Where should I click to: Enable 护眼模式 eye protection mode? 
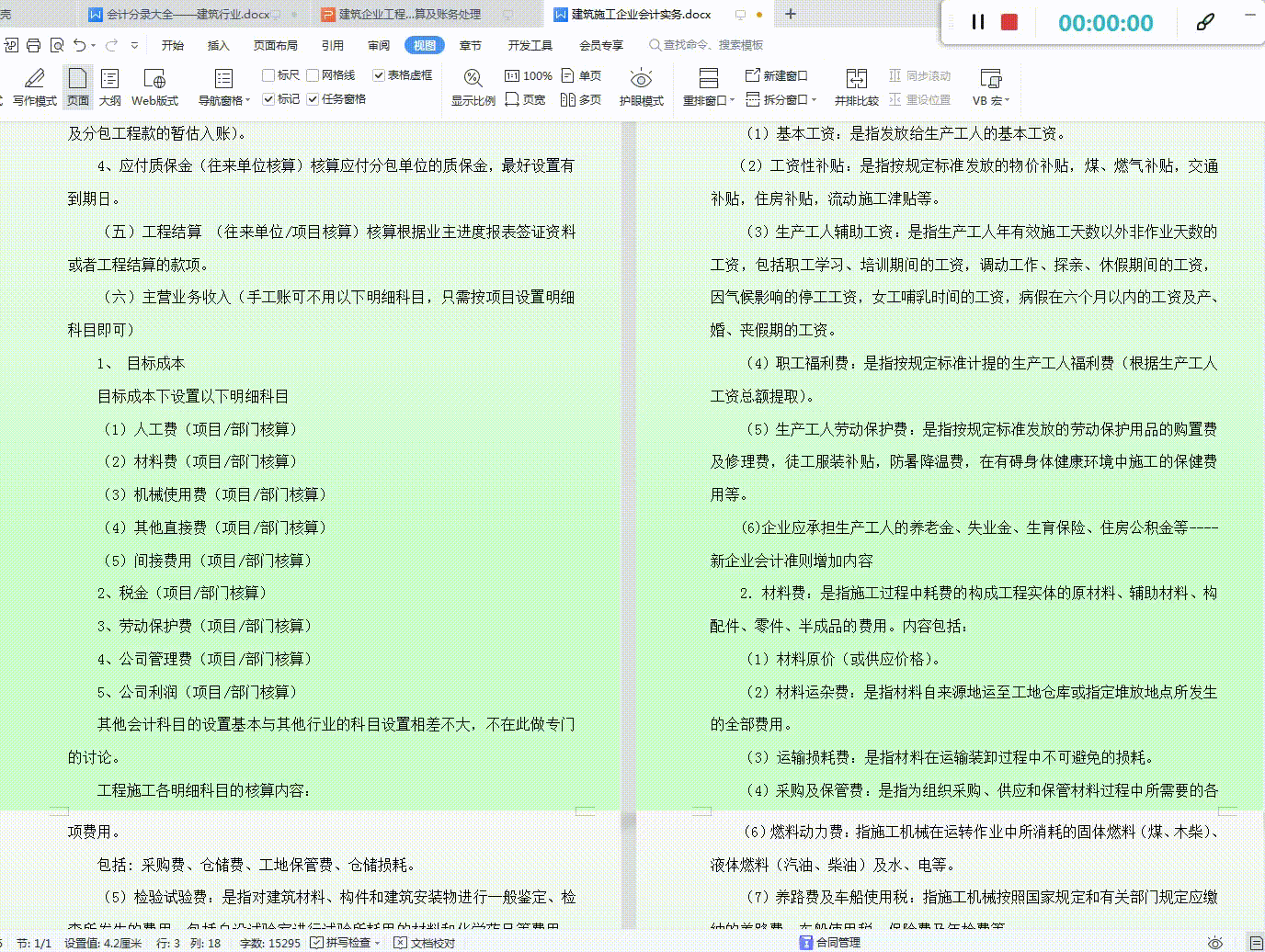pyautogui.click(x=641, y=87)
